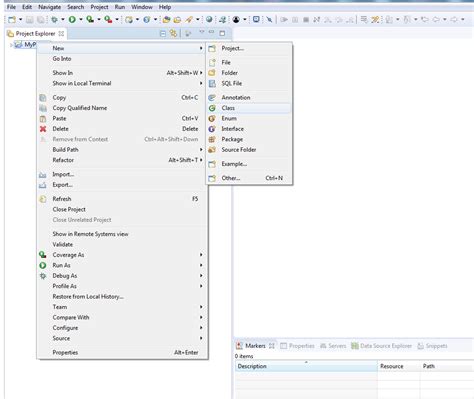The image size is (474, 399).
Task: Switch to the Properties tab in bottom panel
Action: [297, 346]
